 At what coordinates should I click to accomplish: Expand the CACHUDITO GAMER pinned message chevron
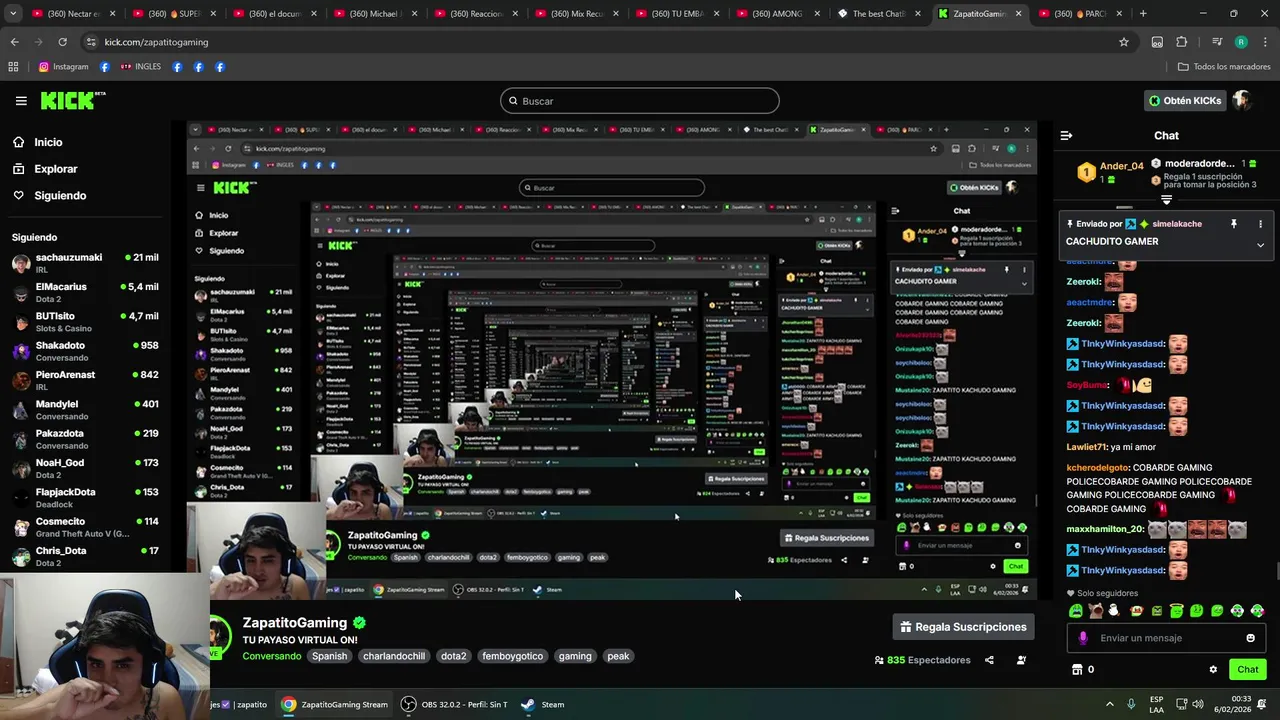pos(1260,245)
